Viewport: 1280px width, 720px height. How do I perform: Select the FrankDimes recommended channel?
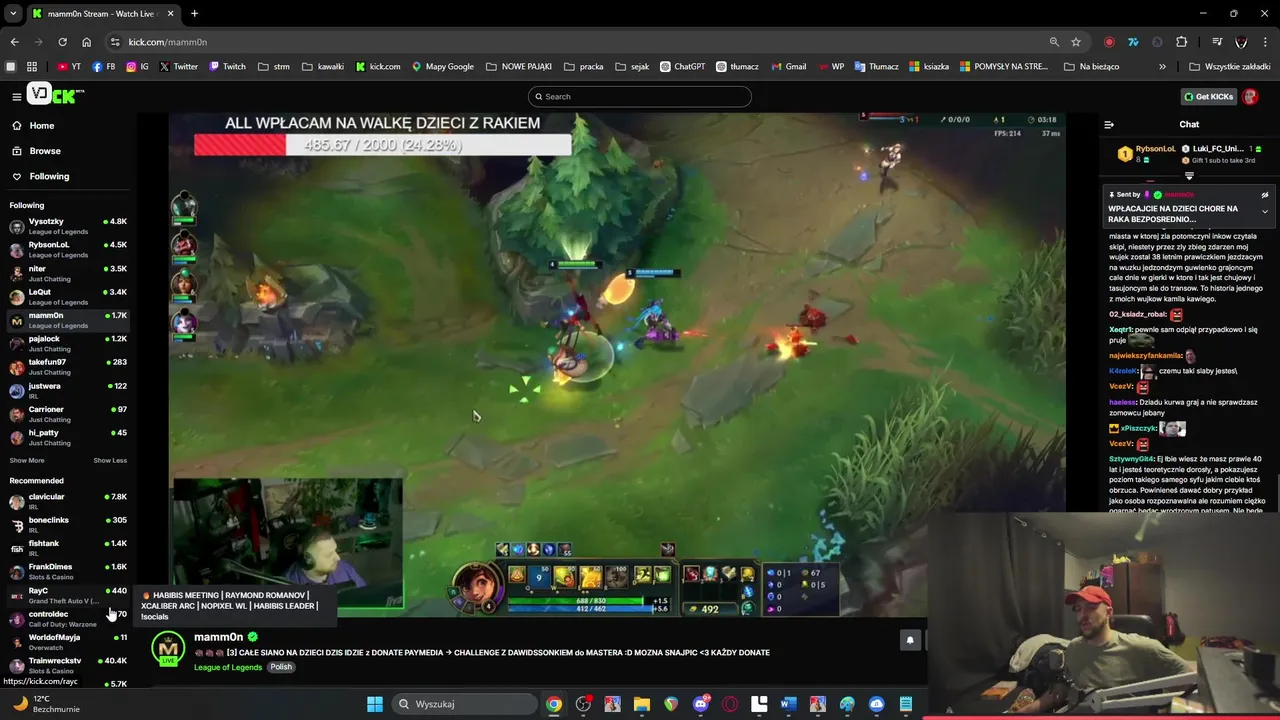point(68,571)
